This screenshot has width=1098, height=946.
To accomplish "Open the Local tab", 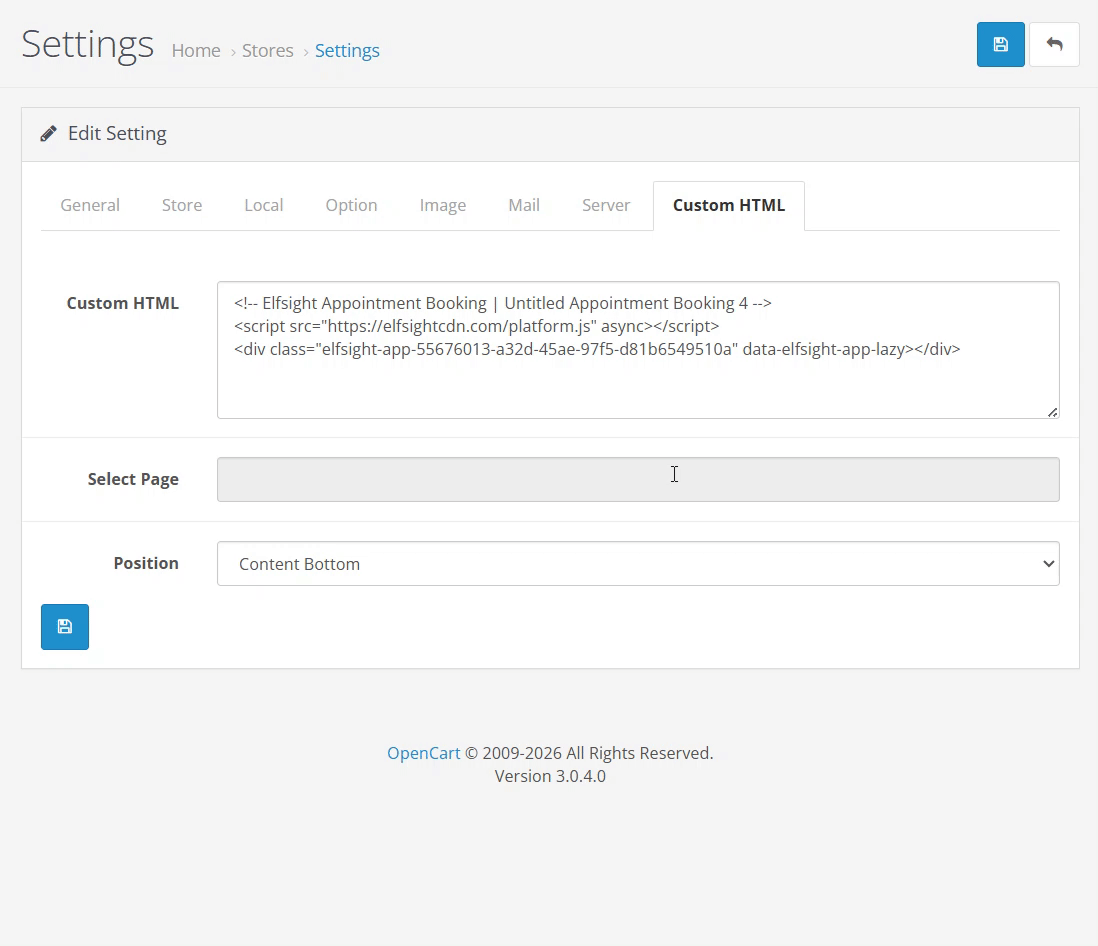I will [x=264, y=205].
